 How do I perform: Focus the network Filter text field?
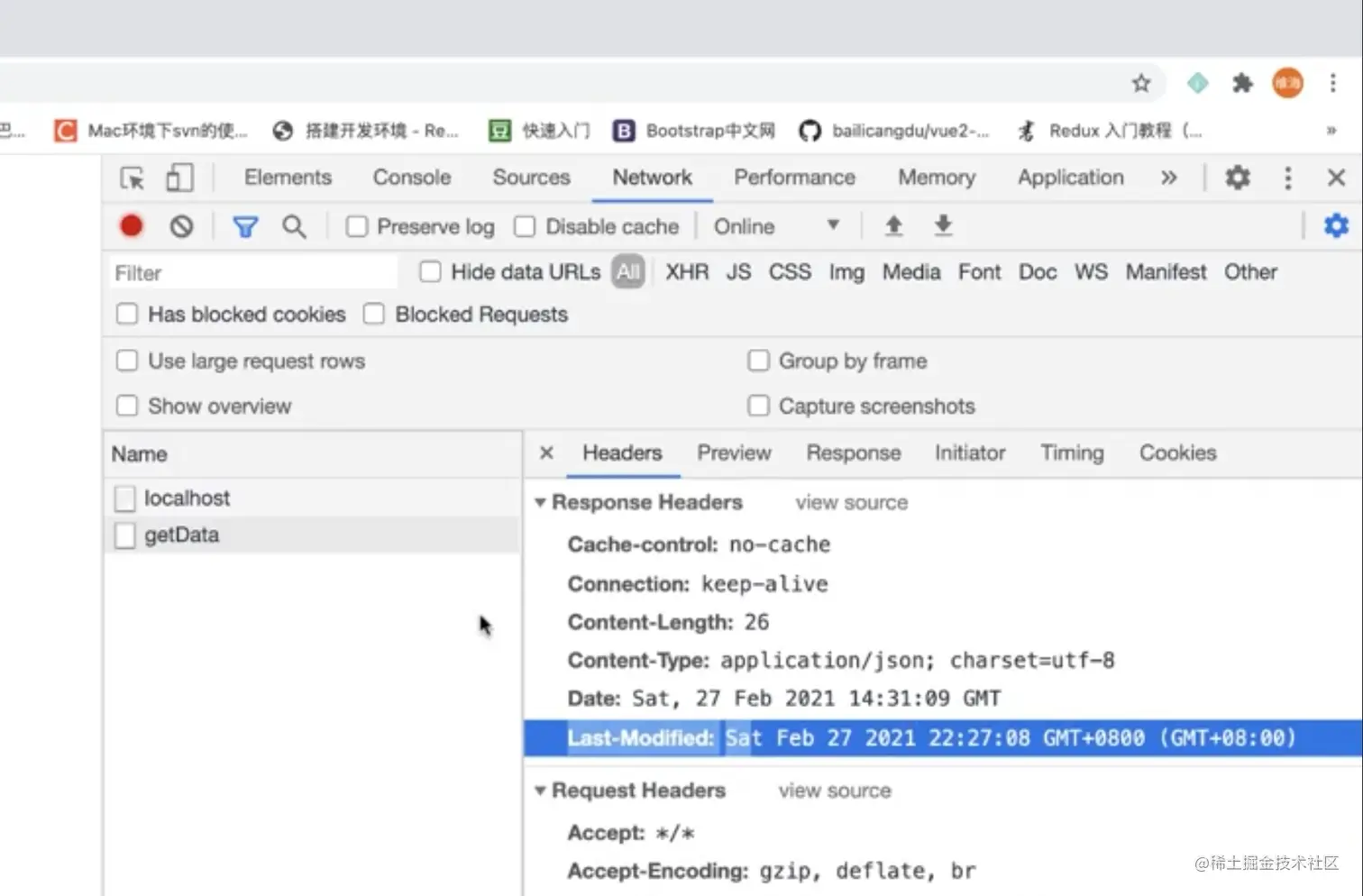(253, 272)
